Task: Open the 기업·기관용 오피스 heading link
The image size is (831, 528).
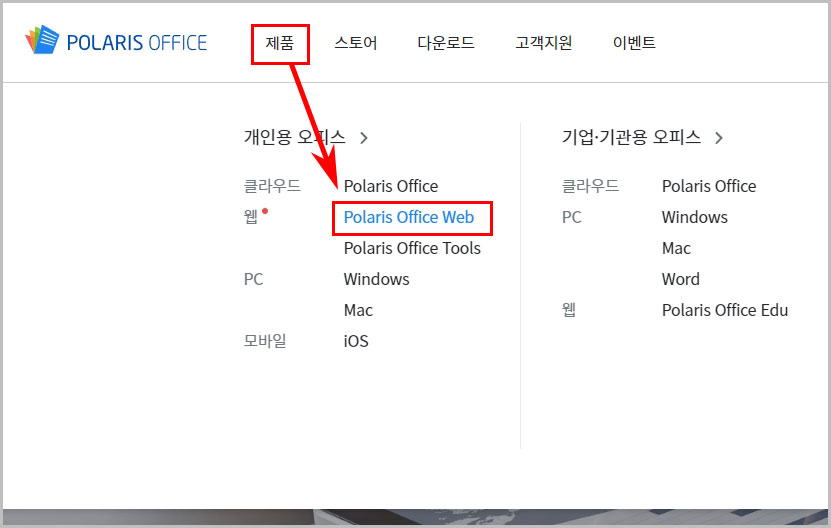Action: 631,137
